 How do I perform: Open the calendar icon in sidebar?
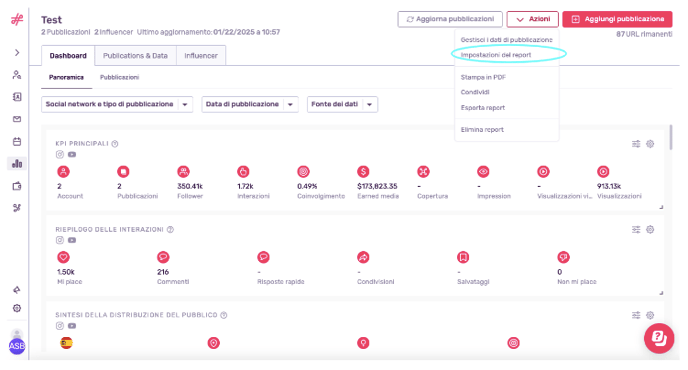pyautogui.click(x=17, y=141)
